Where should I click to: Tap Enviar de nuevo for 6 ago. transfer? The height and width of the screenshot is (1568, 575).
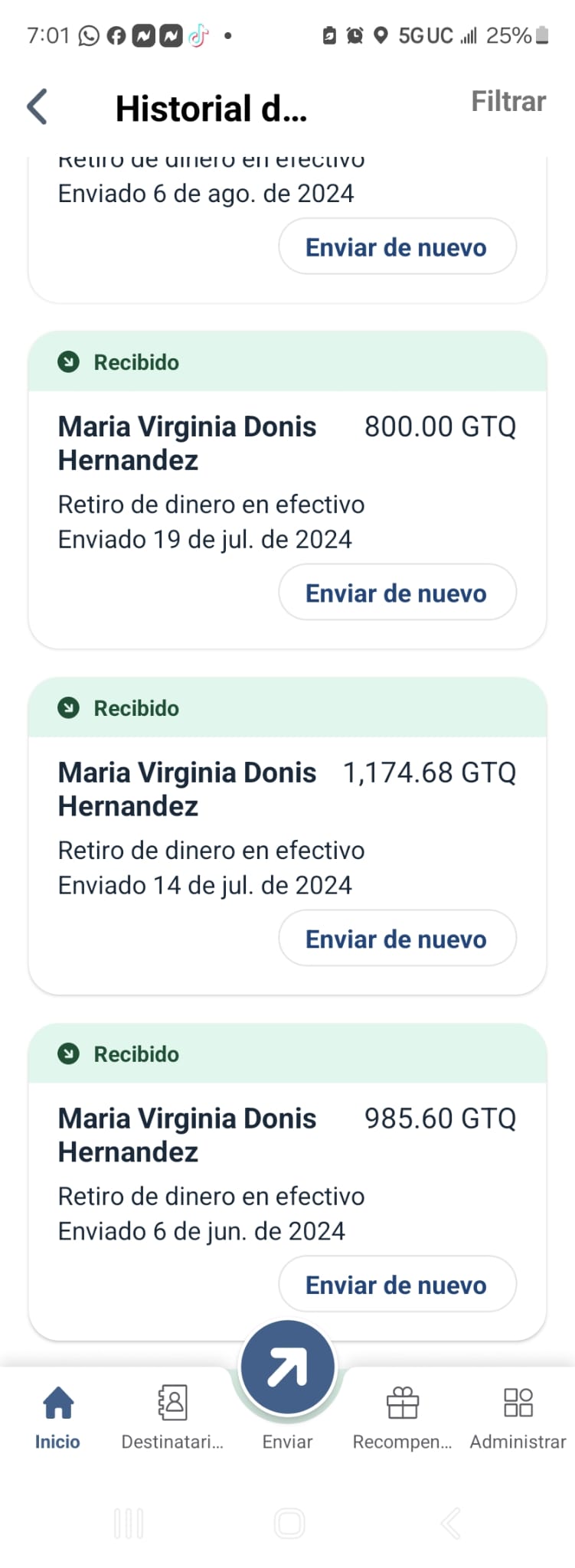click(397, 247)
